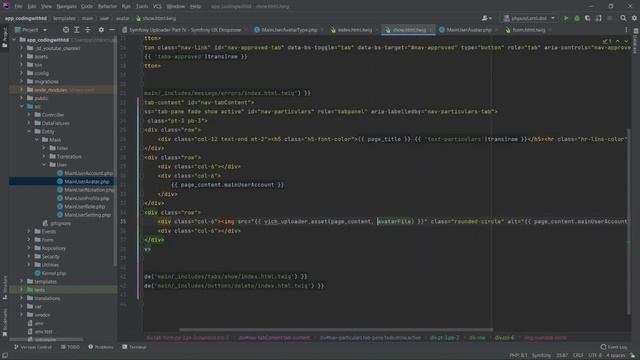
Task: Click the PHP 8.1 language level in status bar
Action: (518, 356)
